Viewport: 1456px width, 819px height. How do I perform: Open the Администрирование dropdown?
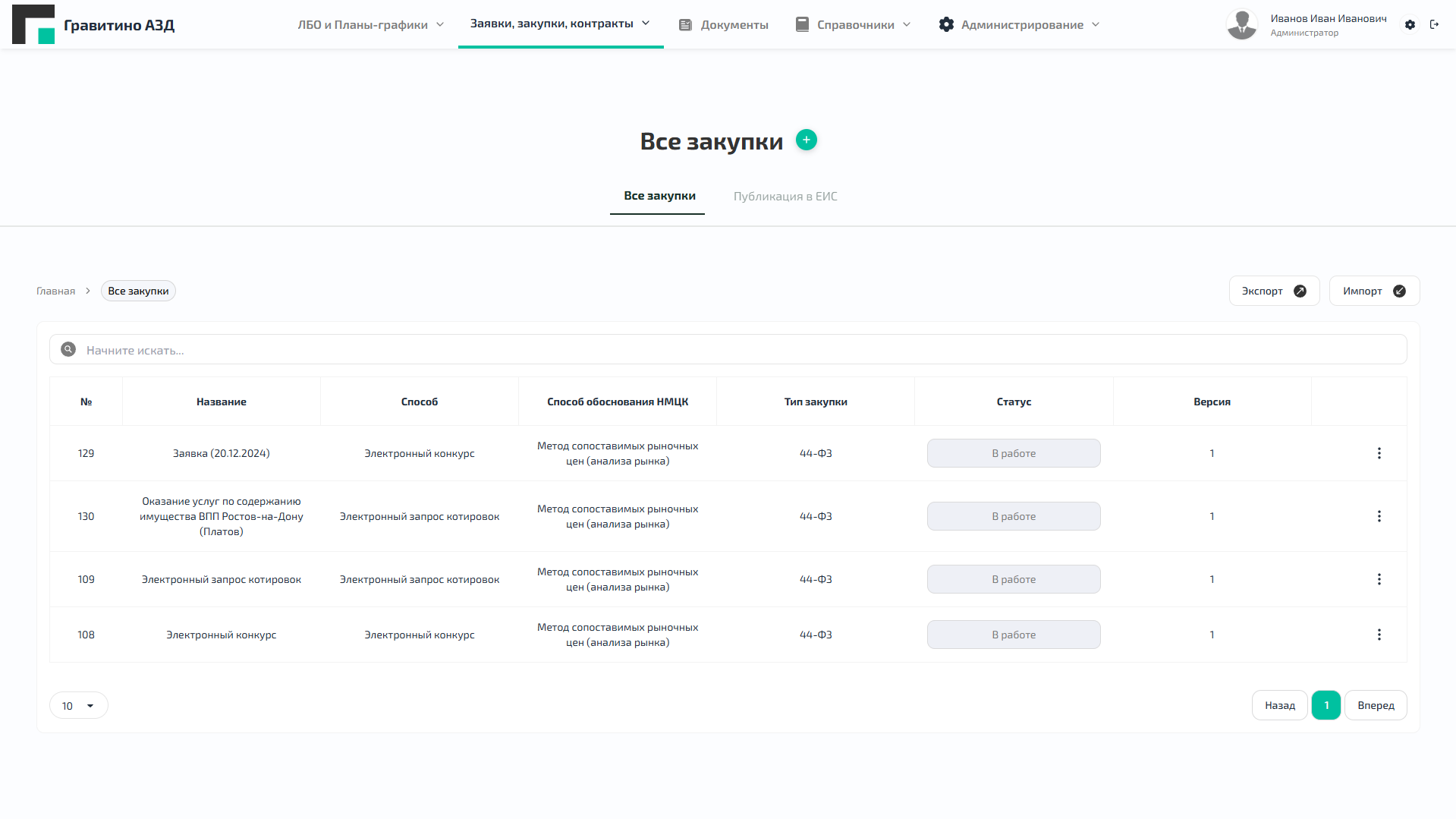point(1019,25)
